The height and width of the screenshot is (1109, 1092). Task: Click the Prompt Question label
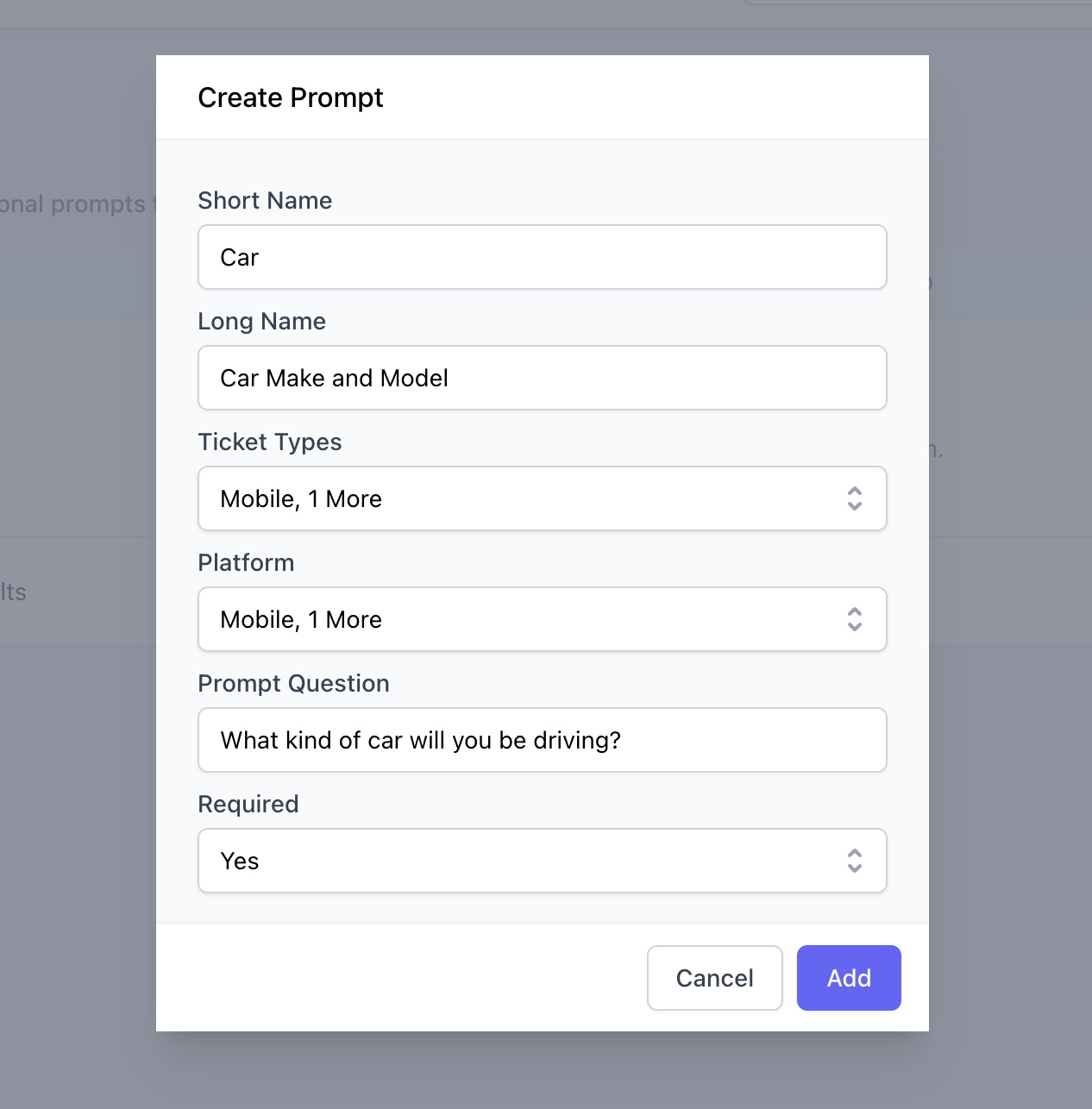pos(293,683)
